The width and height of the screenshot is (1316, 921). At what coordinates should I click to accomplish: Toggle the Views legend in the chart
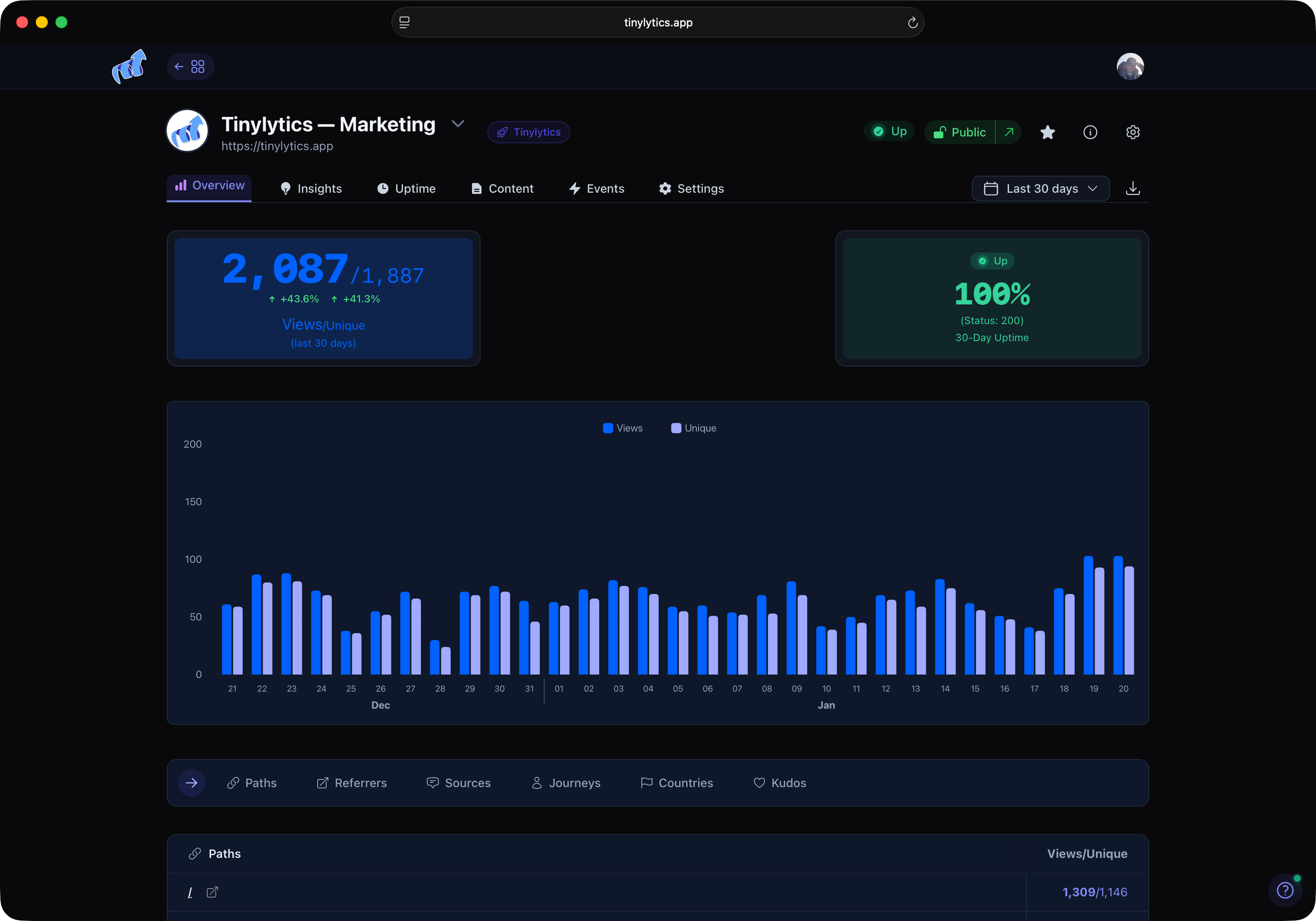click(623, 428)
